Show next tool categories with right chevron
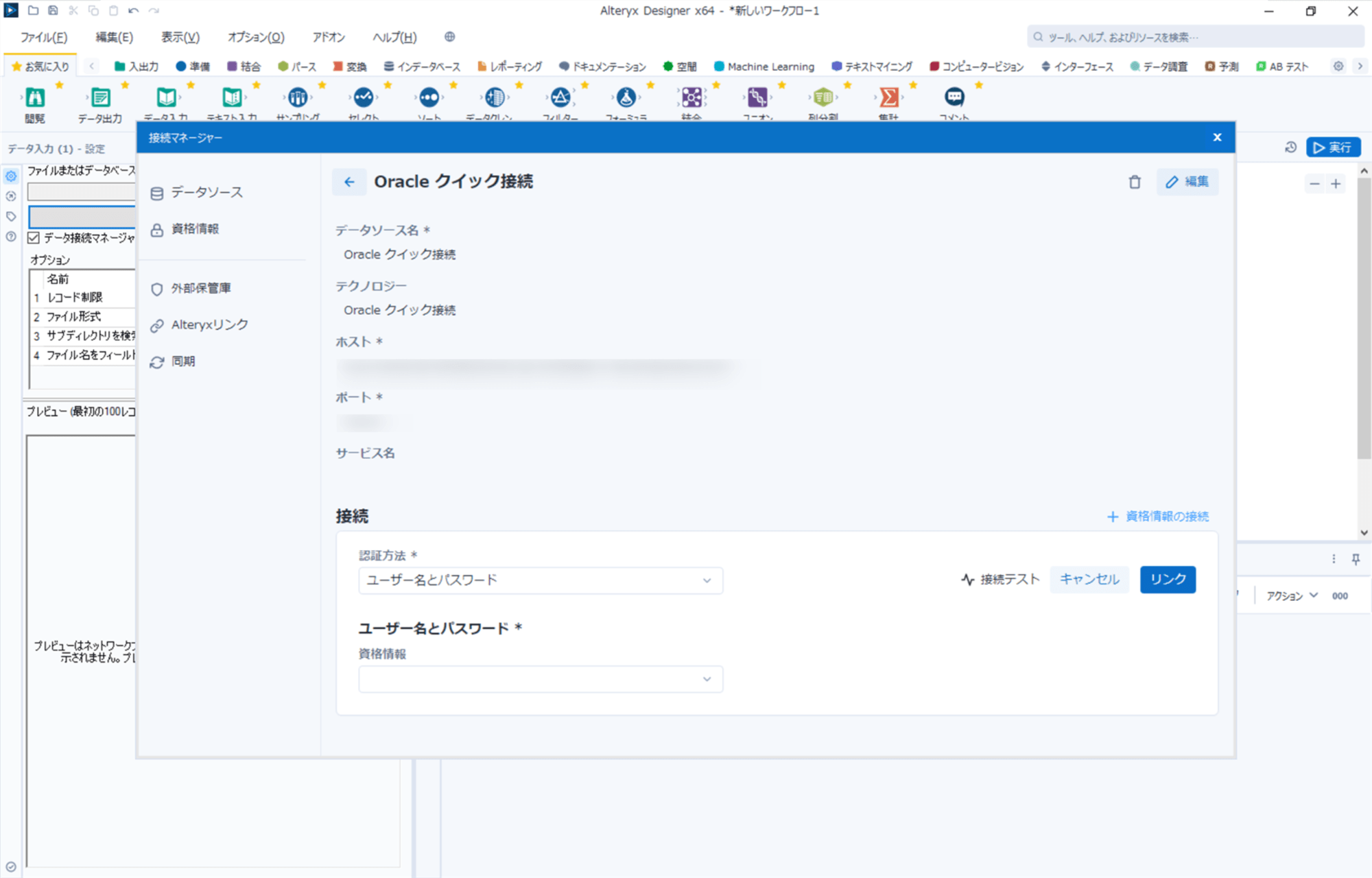Viewport: 1372px width, 878px height. pos(1360,66)
